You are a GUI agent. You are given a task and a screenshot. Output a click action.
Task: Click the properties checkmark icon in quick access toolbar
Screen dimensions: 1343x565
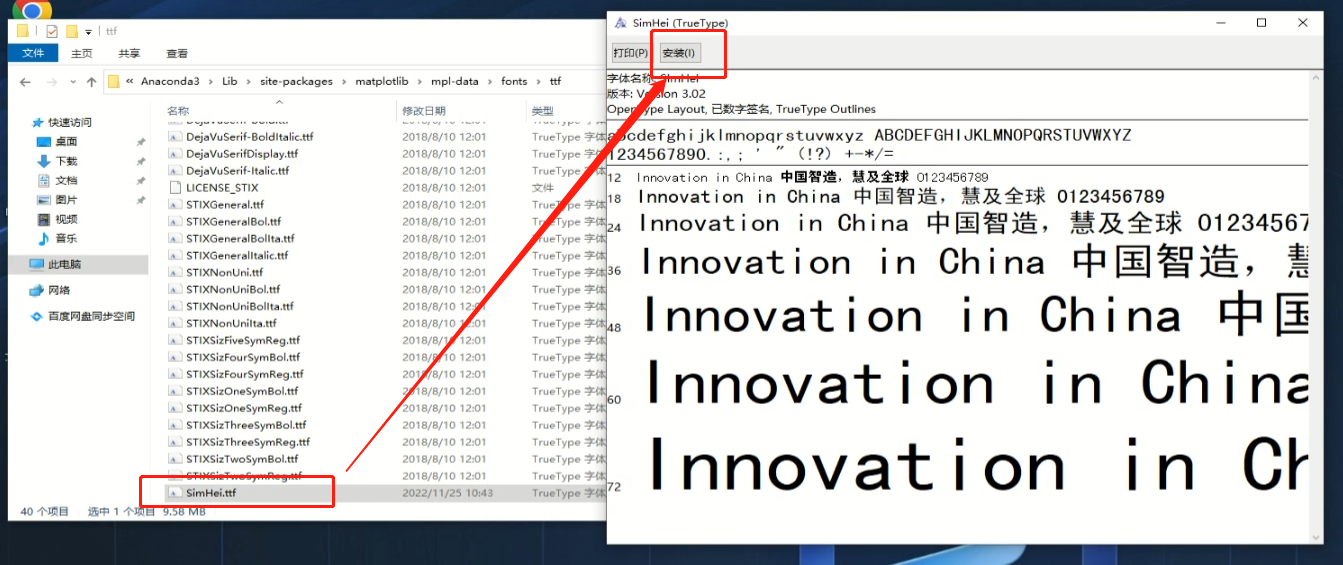[x=52, y=31]
